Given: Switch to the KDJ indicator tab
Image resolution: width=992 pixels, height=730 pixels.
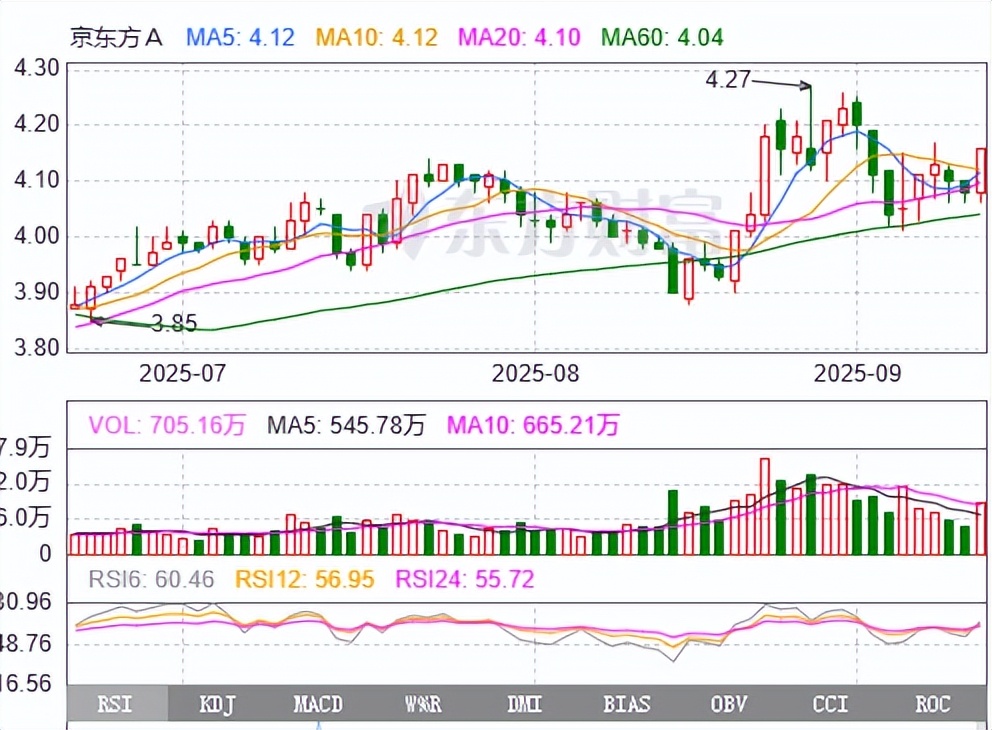Looking at the screenshot, I should [x=217, y=703].
